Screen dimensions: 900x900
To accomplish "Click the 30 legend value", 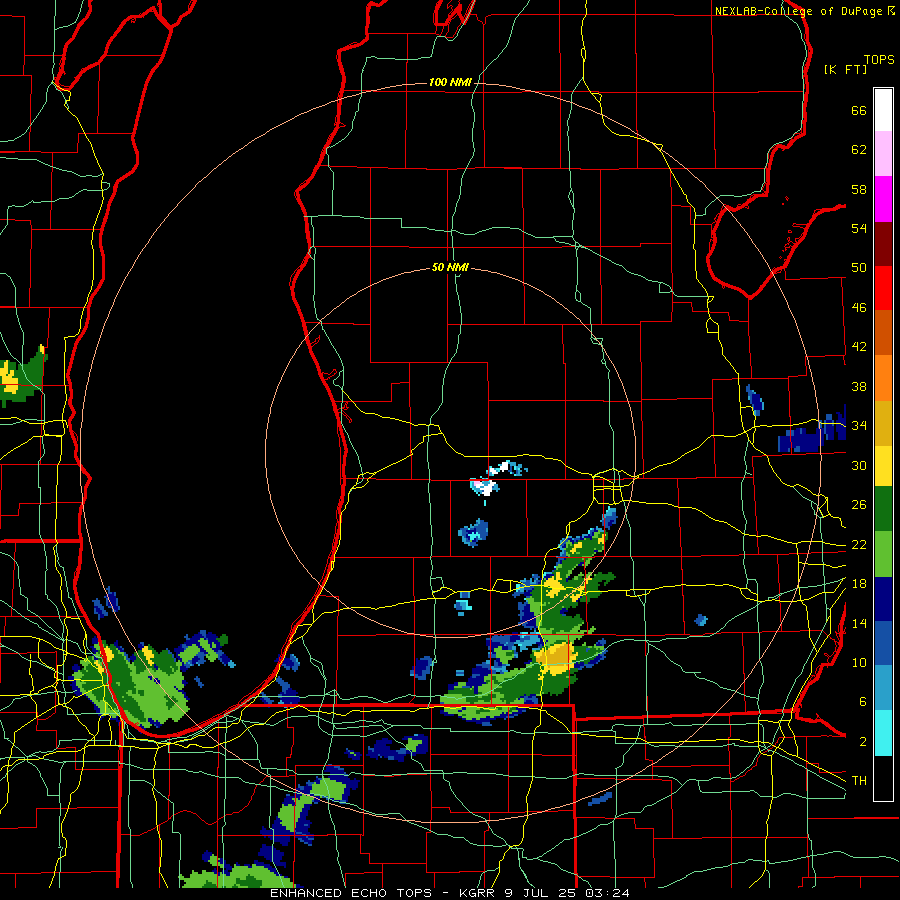I will pyautogui.click(x=859, y=465).
